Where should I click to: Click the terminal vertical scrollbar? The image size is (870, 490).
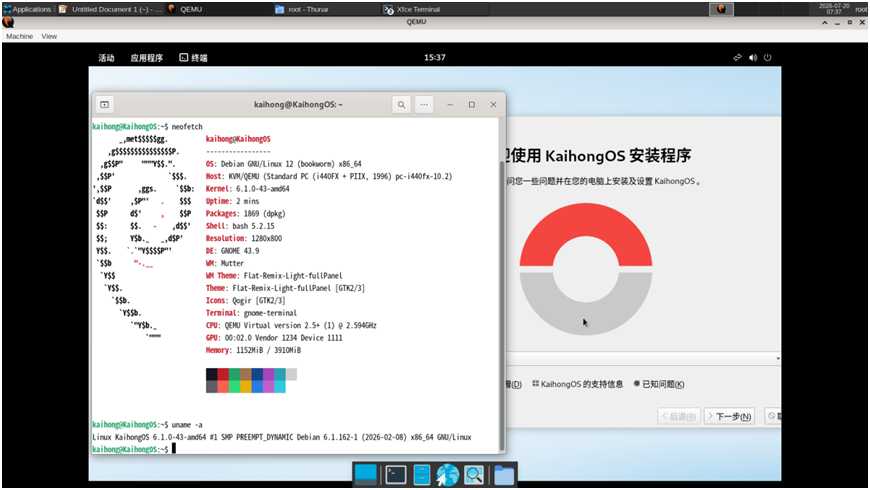(x=502, y=305)
